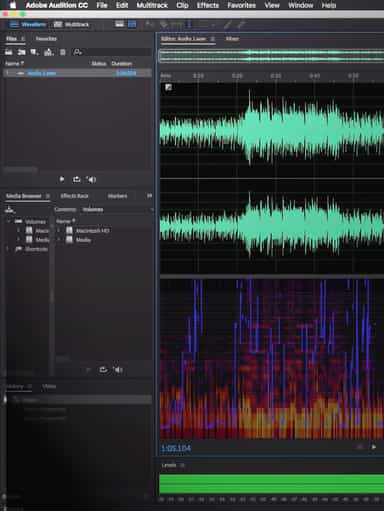Open the Files panel menu icon
The height and width of the screenshot is (511, 384).
[x=23, y=39]
